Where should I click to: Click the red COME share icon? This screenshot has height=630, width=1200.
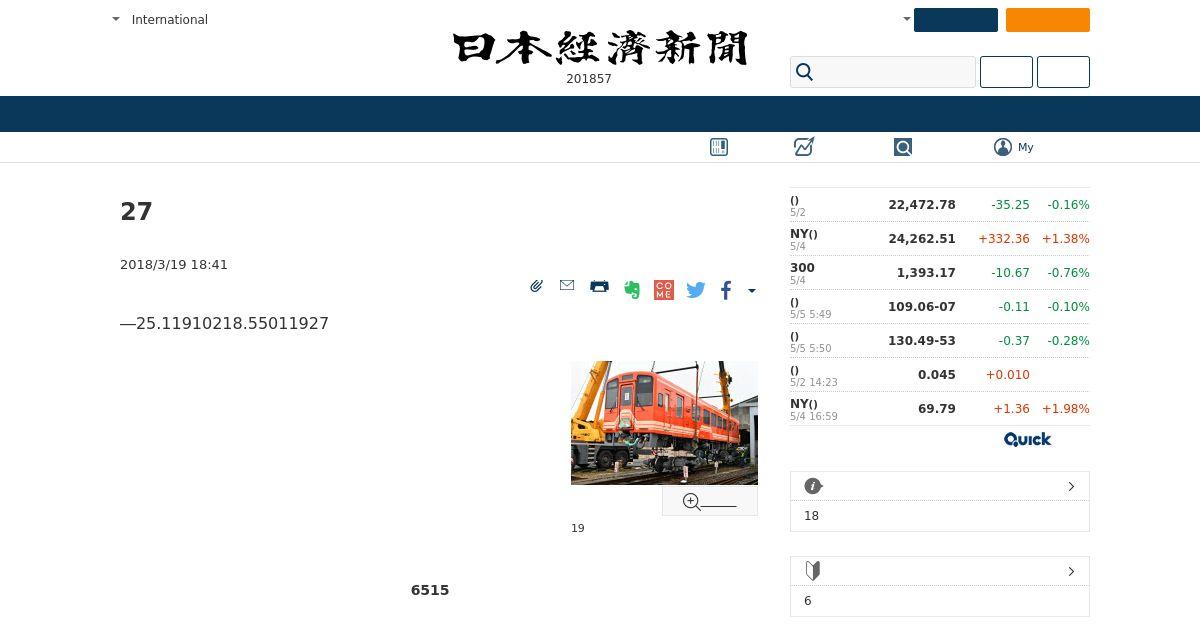tap(664, 290)
